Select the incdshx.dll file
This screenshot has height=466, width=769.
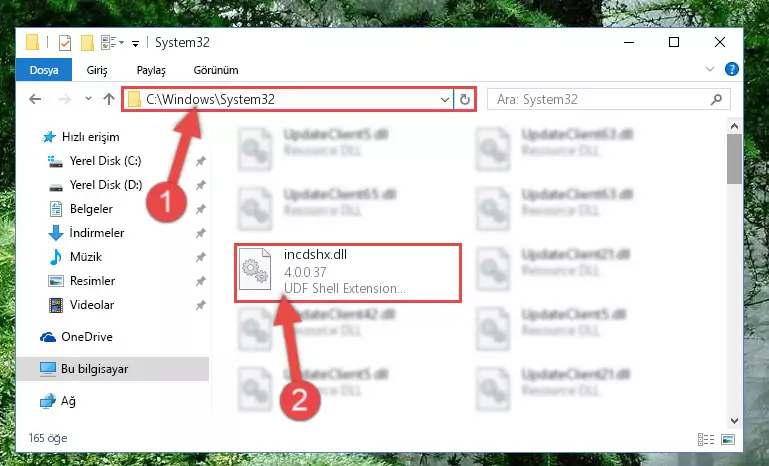[347, 272]
